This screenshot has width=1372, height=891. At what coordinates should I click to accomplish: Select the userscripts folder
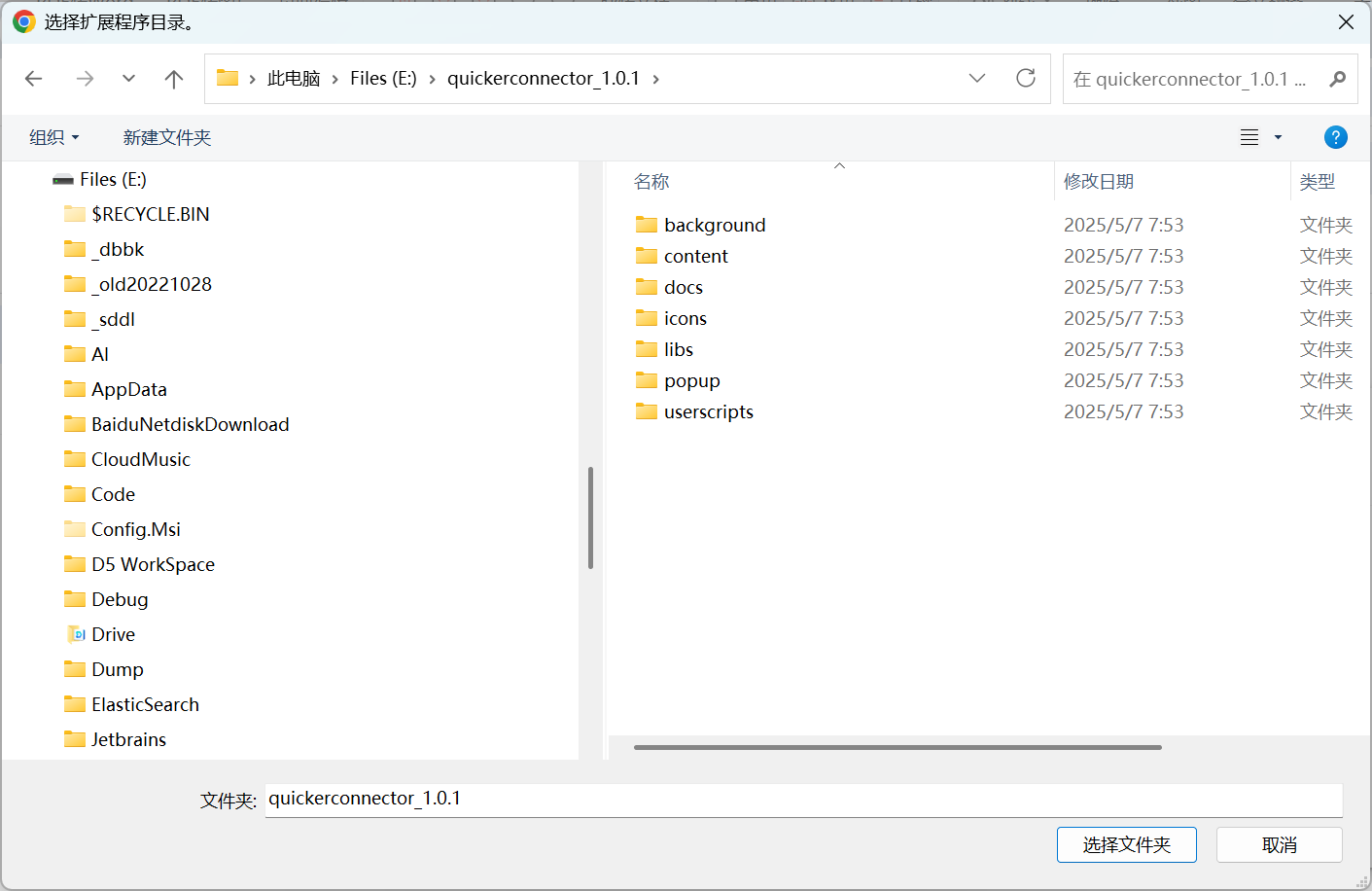709,411
